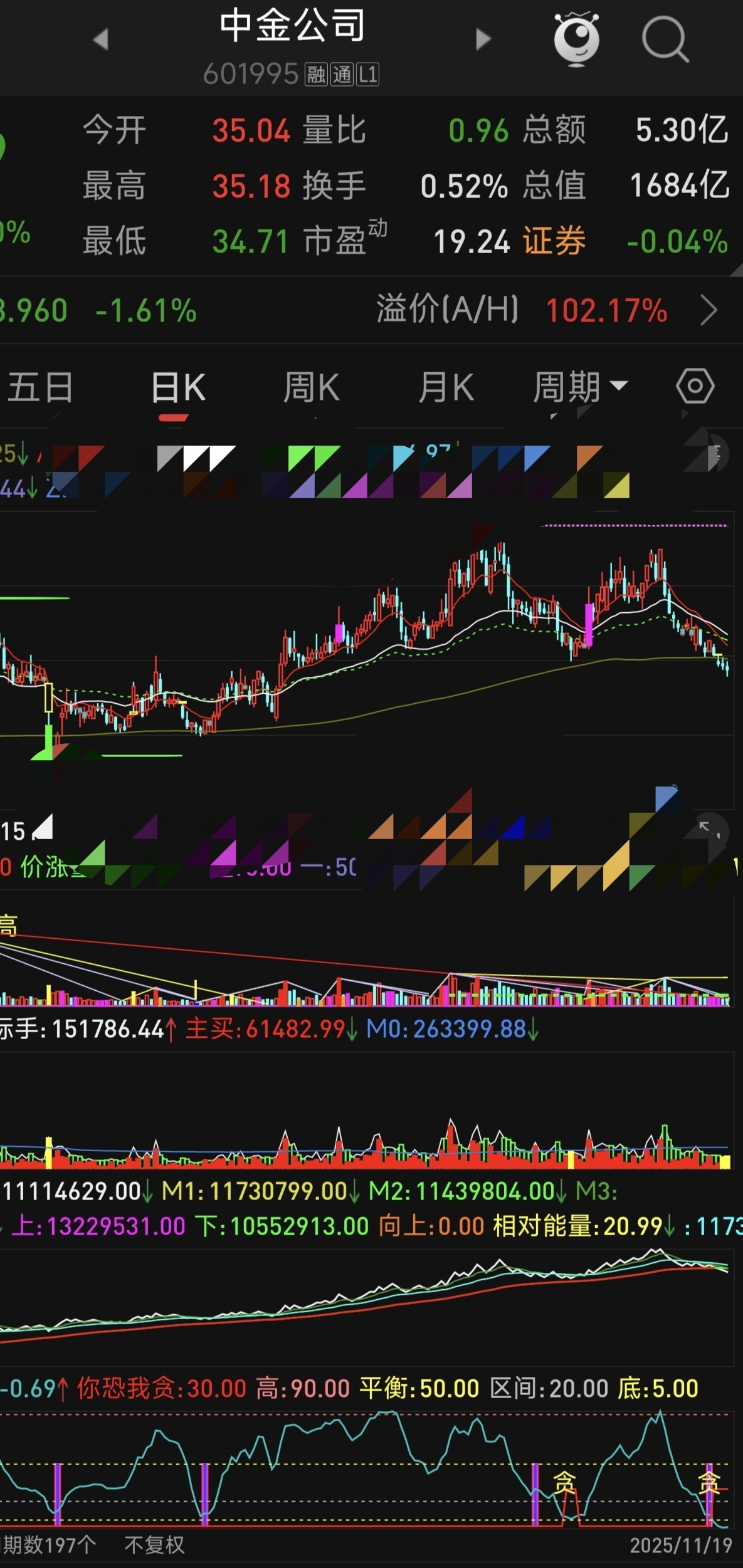The width and height of the screenshot is (743, 1568).
Task: Switch to 周K weekly tab
Action: point(311,387)
